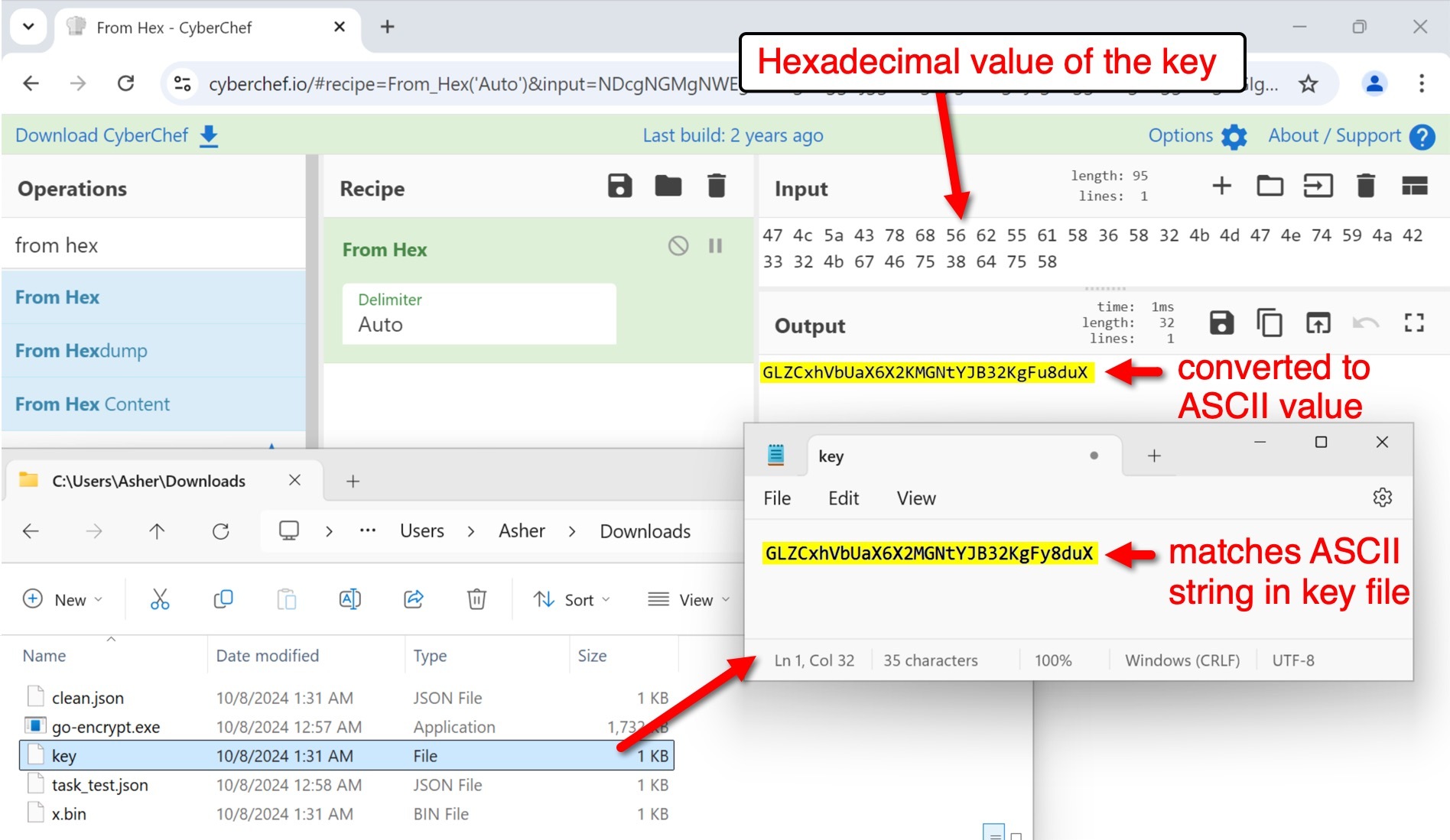
Task: Open the Notepad File menu
Action: point(777,498)
